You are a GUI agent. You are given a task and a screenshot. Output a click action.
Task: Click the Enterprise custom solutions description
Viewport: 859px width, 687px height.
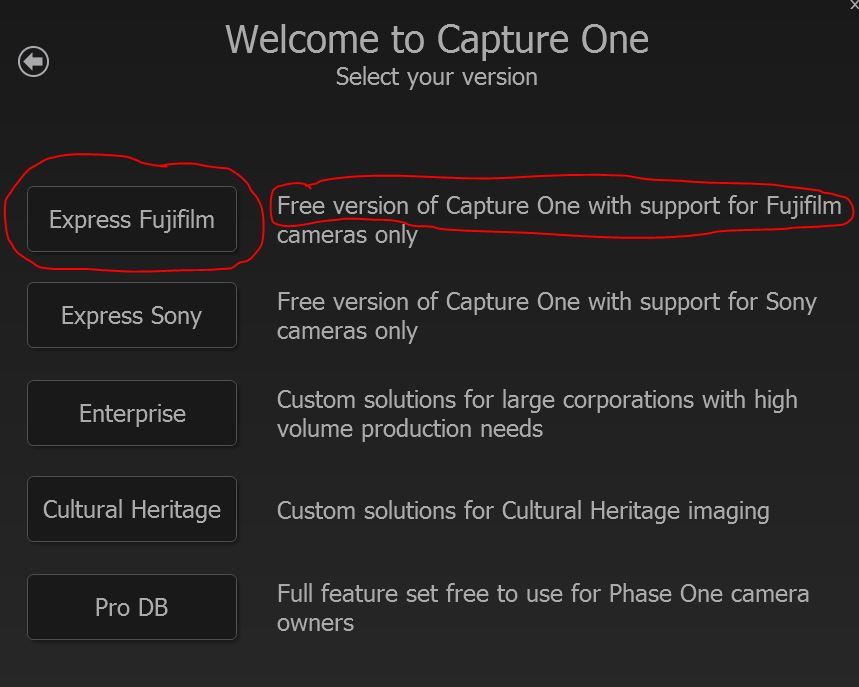coord(536,401)
